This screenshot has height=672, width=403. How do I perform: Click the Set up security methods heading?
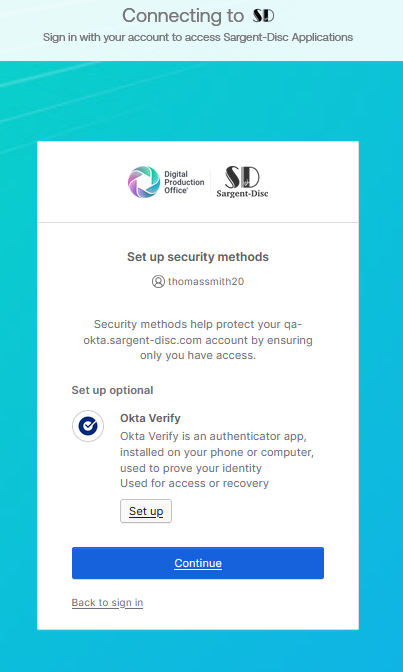198,257
